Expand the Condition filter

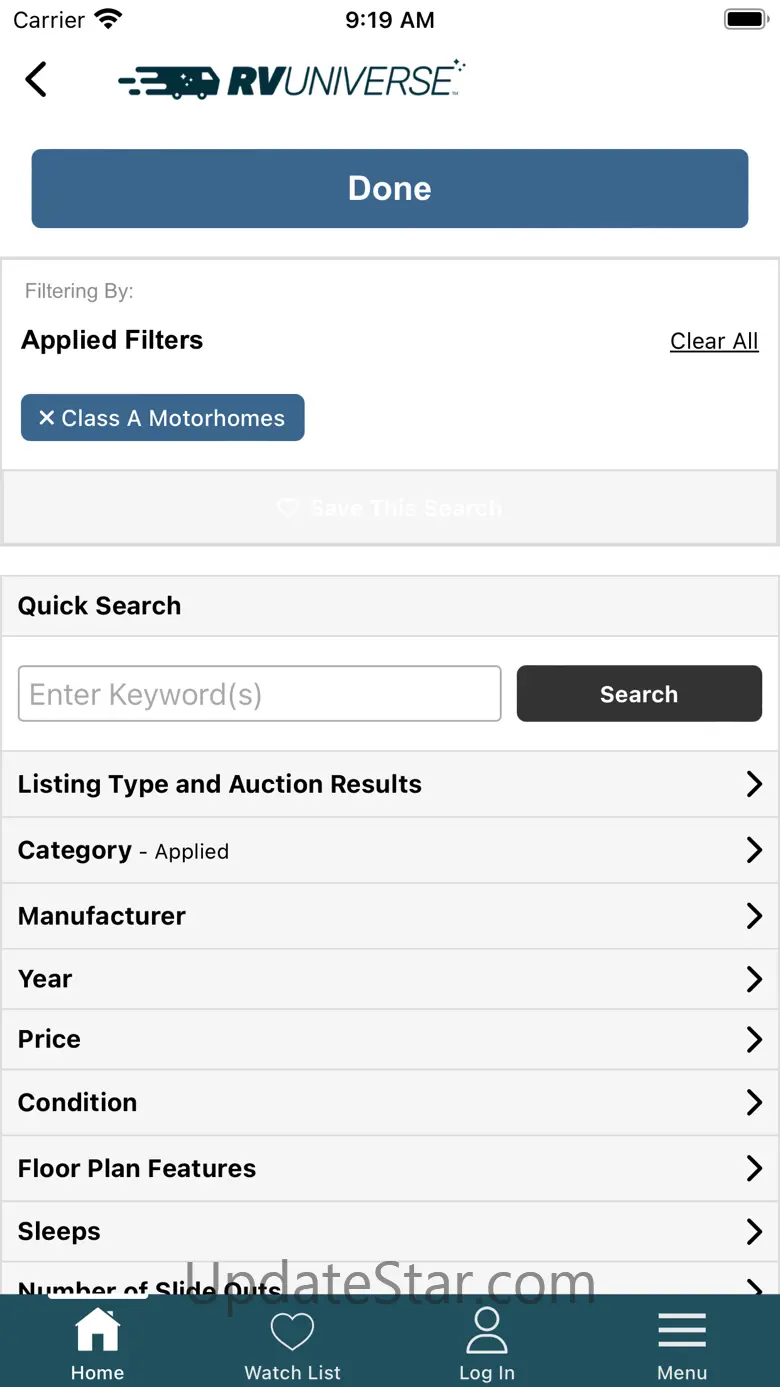click(390, 1102)
